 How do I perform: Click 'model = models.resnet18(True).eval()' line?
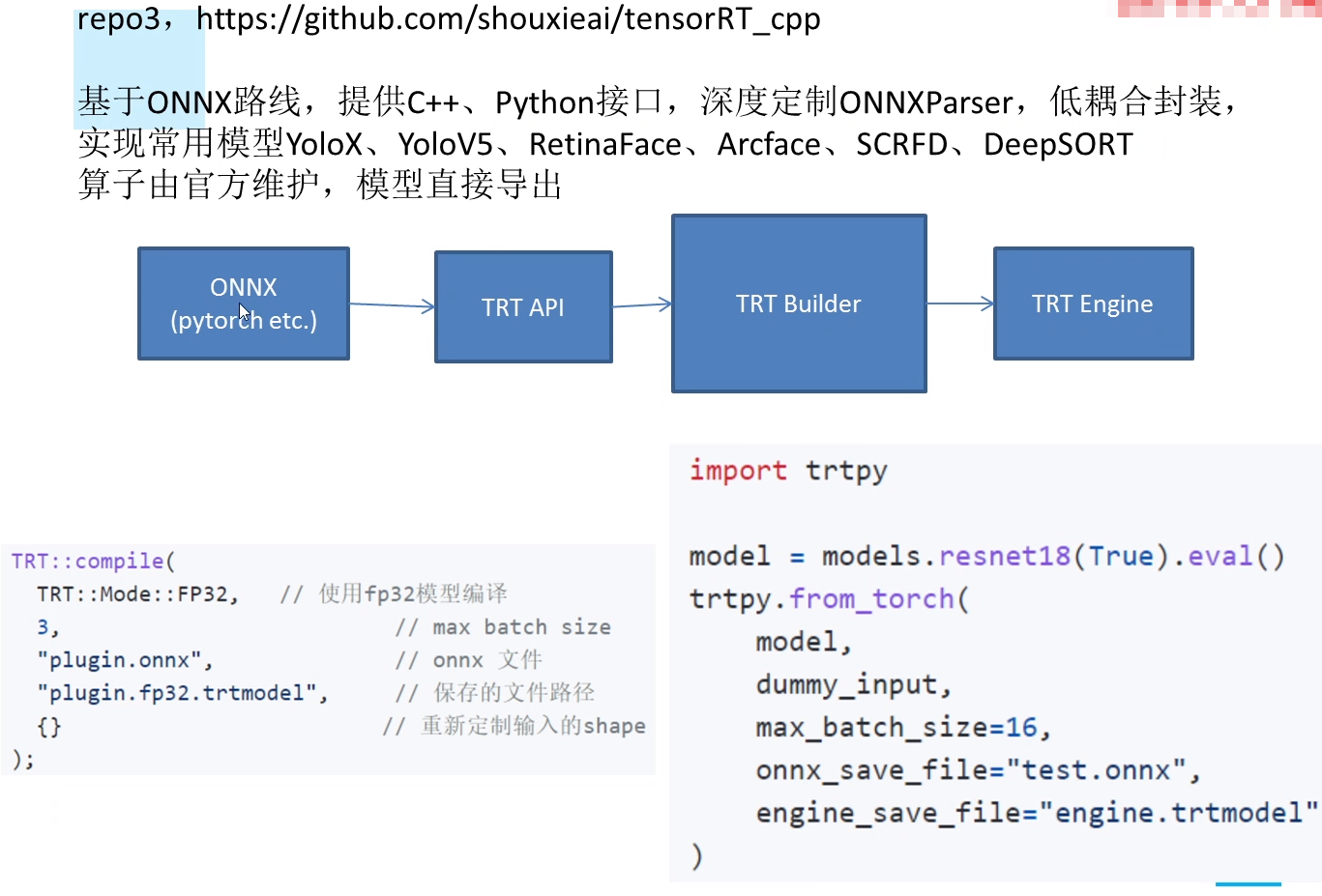986,557
